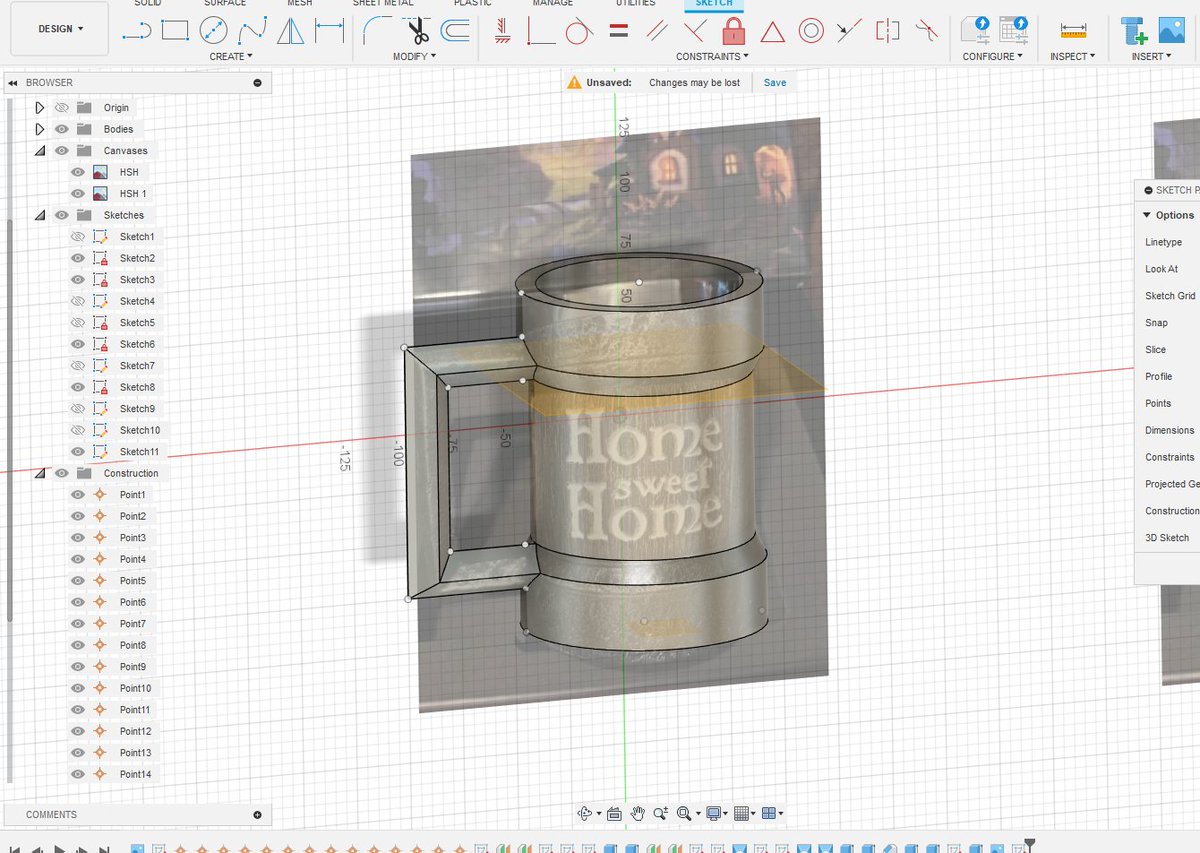Apply the Midpoint triangle constraint
Screen dimensions: 1200x853
coord(772,31)
